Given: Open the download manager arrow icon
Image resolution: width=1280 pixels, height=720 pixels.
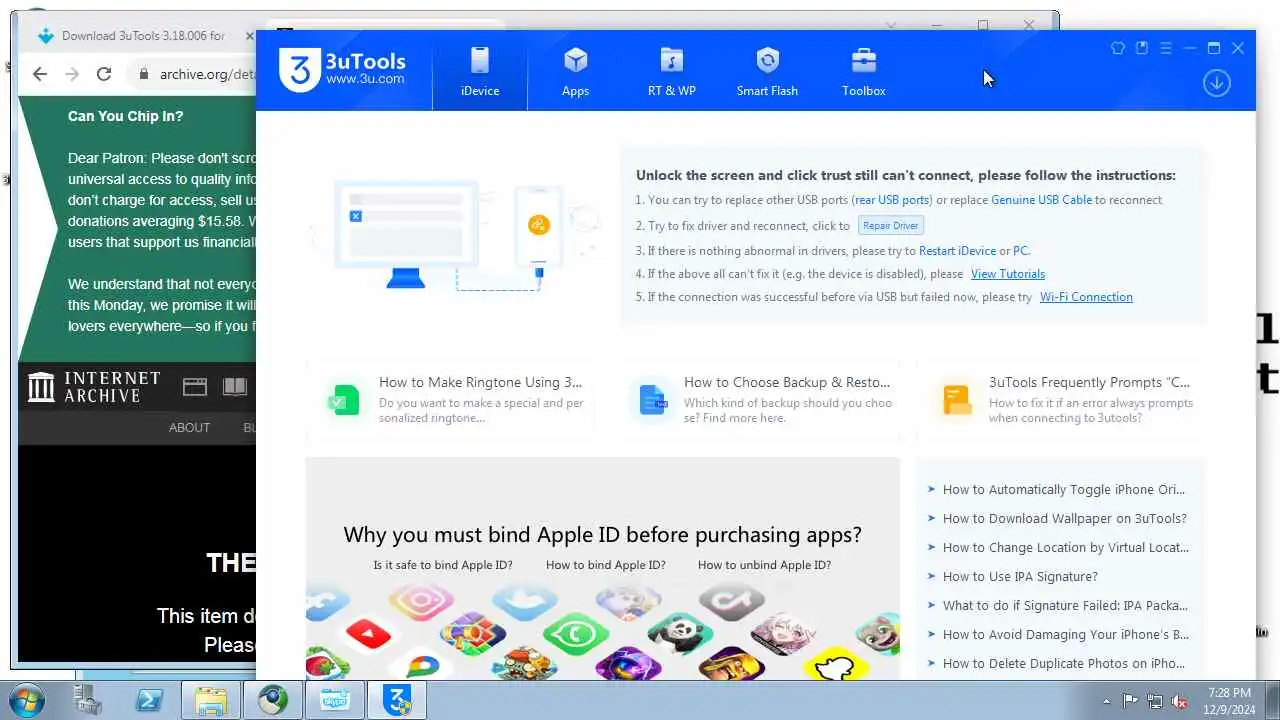Looking at the screenshot, I should tap(1216, 83).
